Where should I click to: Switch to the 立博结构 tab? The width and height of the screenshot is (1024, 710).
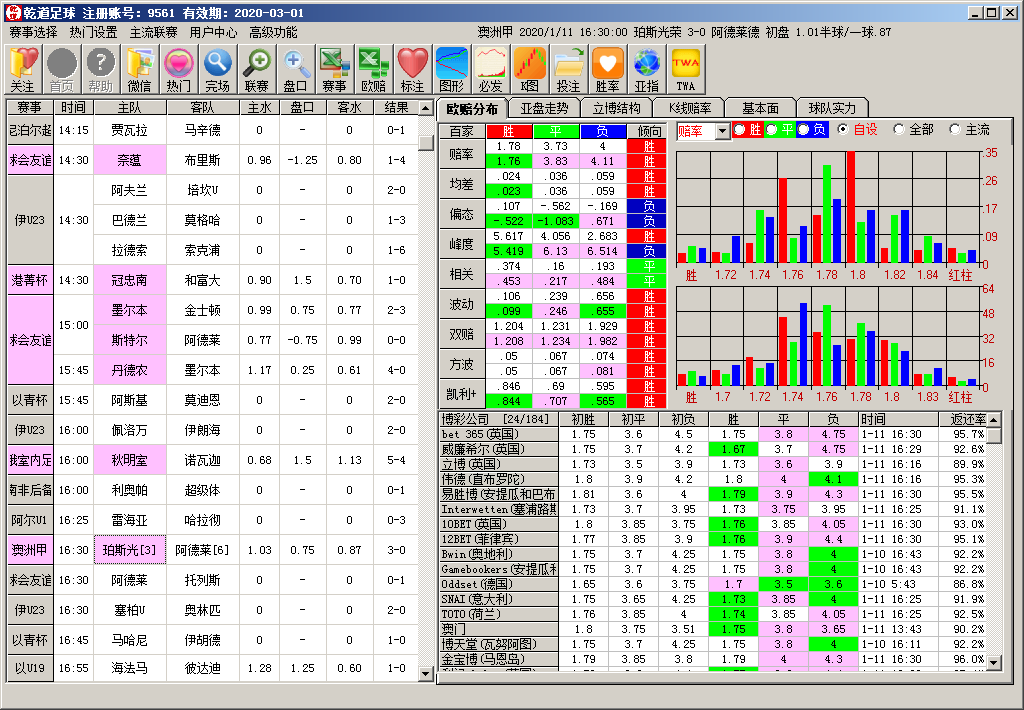616,108
